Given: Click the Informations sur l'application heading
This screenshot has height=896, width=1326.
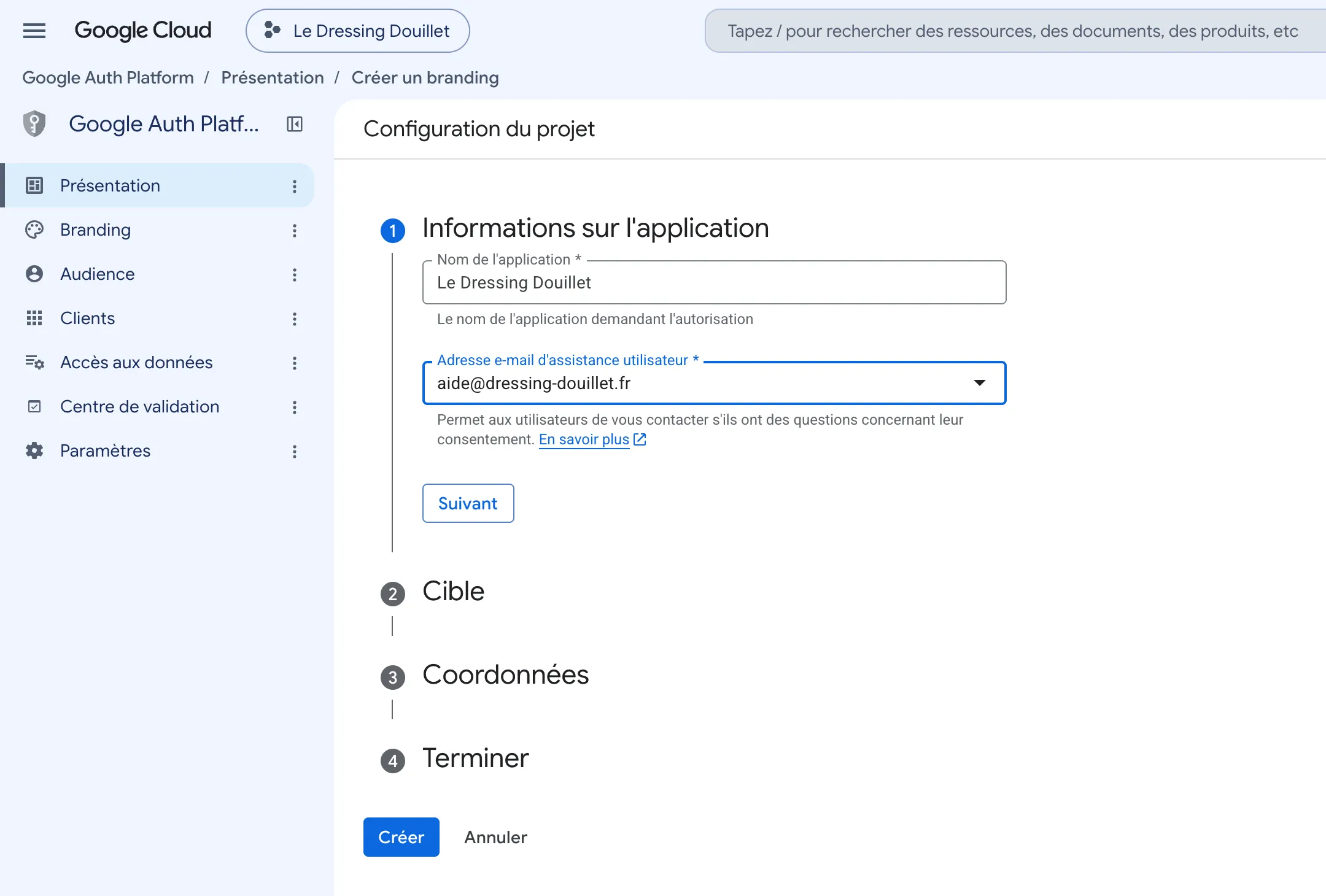Looking at the screenshot, I should coord(595,228).
